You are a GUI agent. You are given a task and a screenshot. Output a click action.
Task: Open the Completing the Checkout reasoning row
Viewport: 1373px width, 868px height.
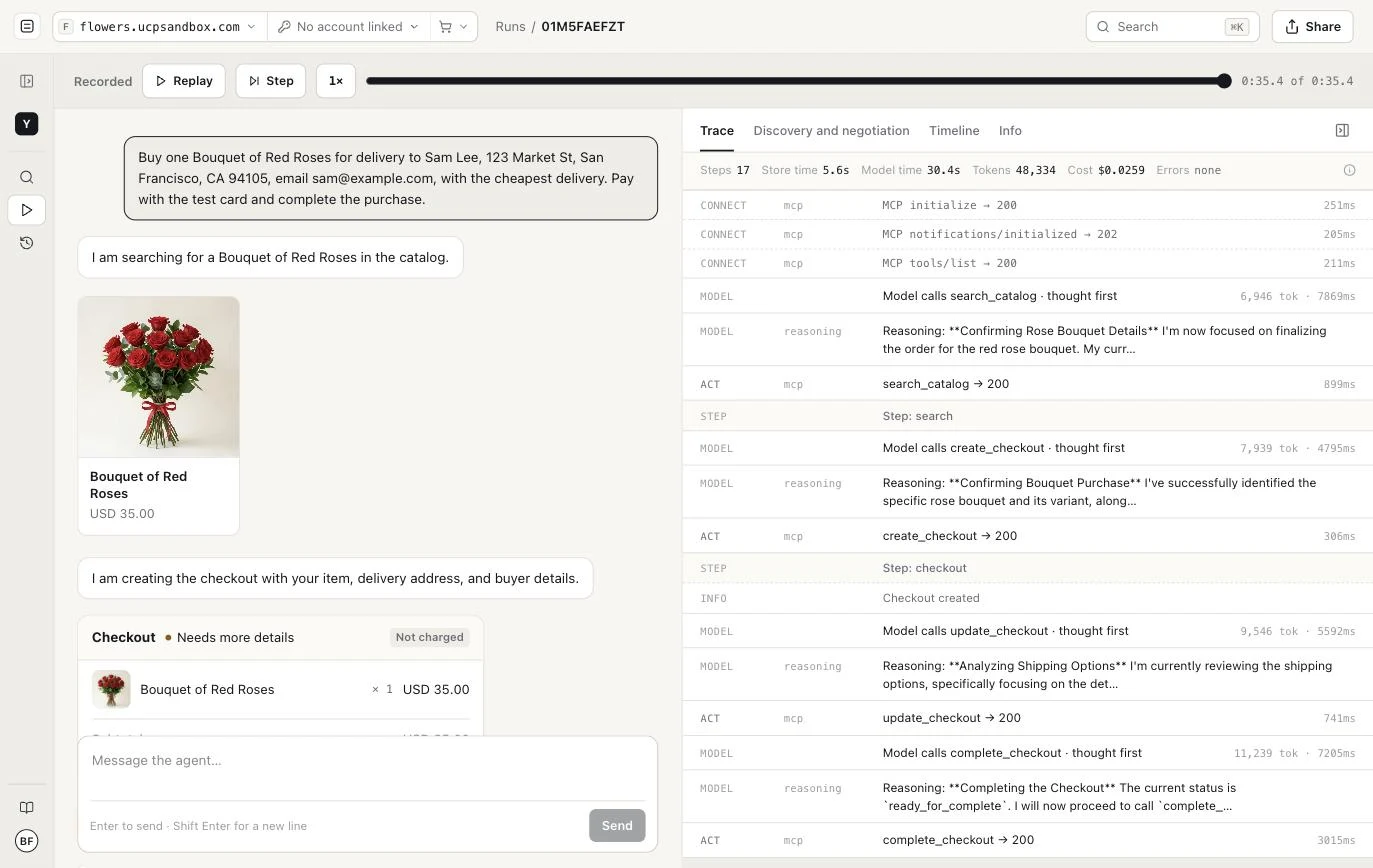(1027, 797)
